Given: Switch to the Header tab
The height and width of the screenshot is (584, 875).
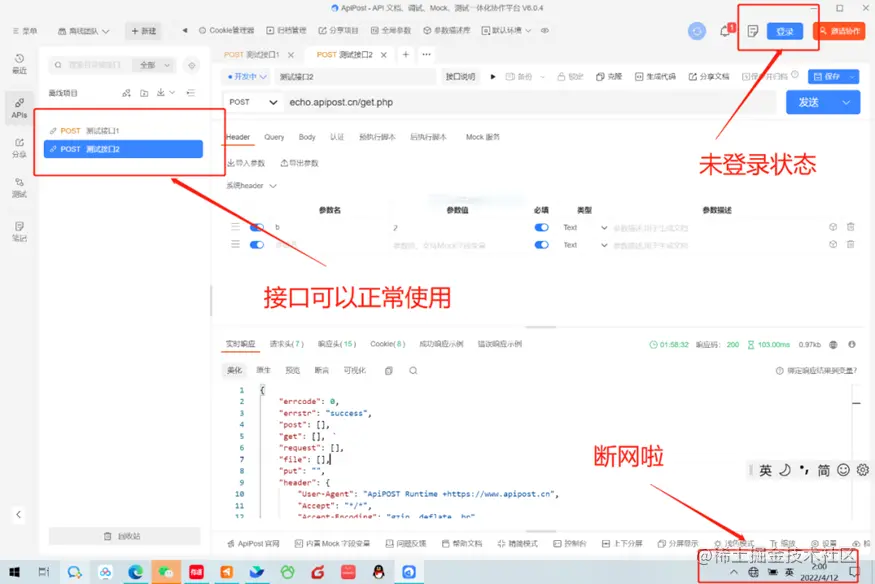Looking at the screenshot, I should click(x=238, y=137).
